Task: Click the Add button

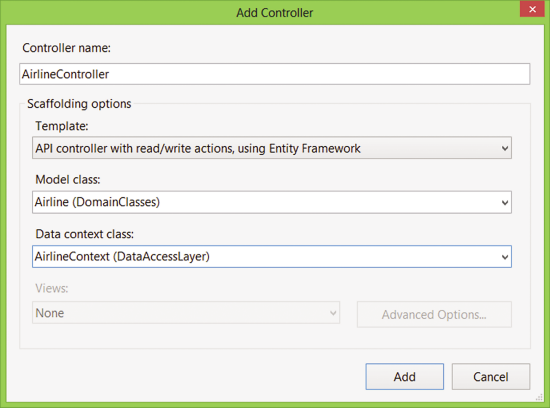Action: point(404,376)
